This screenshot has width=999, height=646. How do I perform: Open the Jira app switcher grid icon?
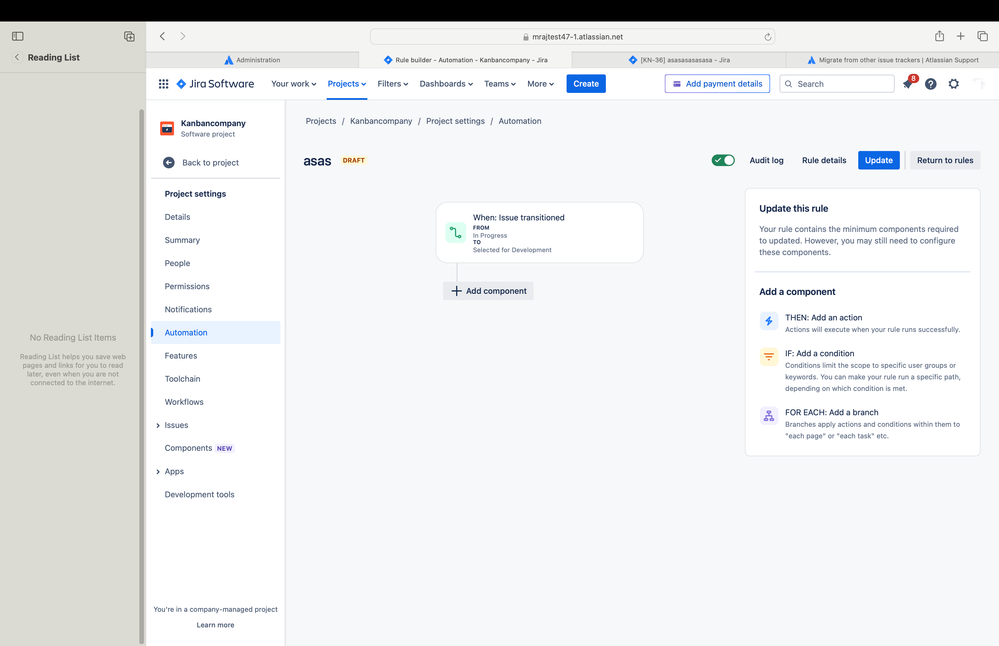coord(163,83)
